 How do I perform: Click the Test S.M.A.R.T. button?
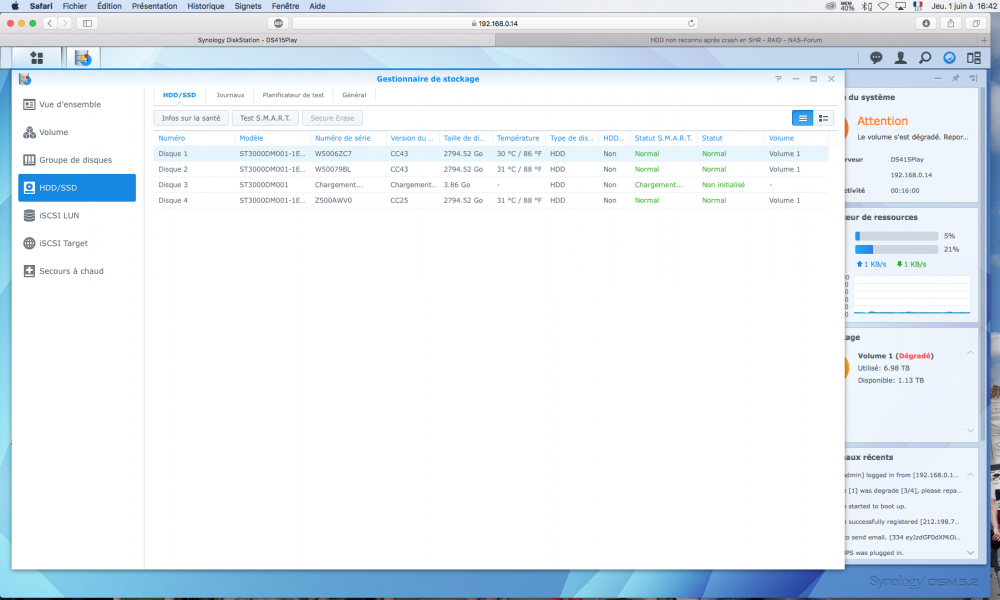click(265, 118)
